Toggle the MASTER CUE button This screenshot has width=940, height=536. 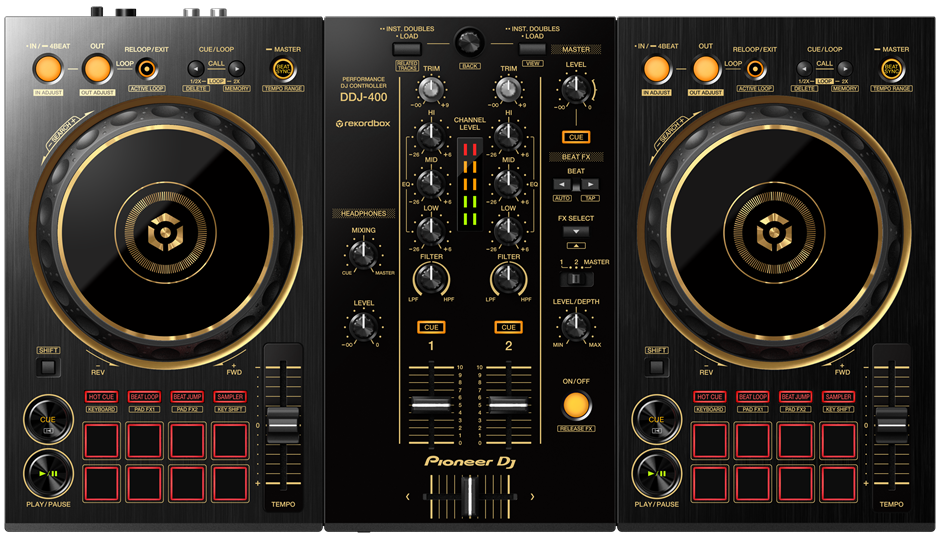pos(576,137)
